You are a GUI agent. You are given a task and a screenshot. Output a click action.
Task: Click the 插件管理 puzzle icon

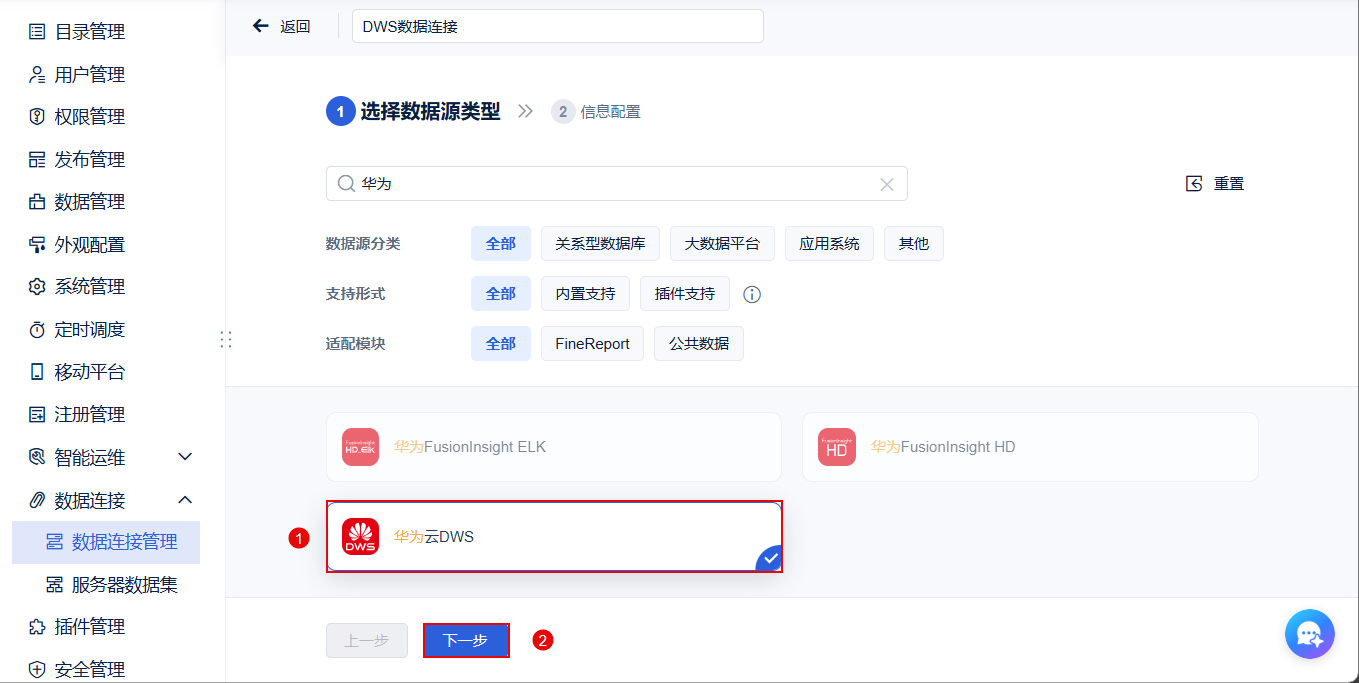(37, 627)
